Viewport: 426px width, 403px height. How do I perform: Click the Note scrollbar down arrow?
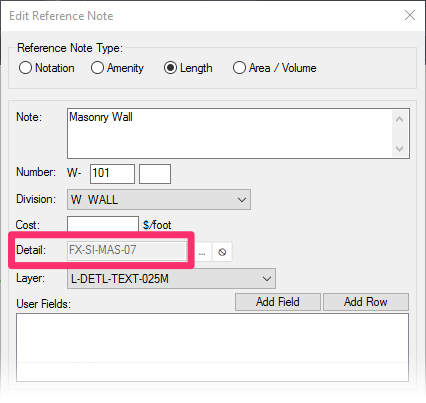400,148
